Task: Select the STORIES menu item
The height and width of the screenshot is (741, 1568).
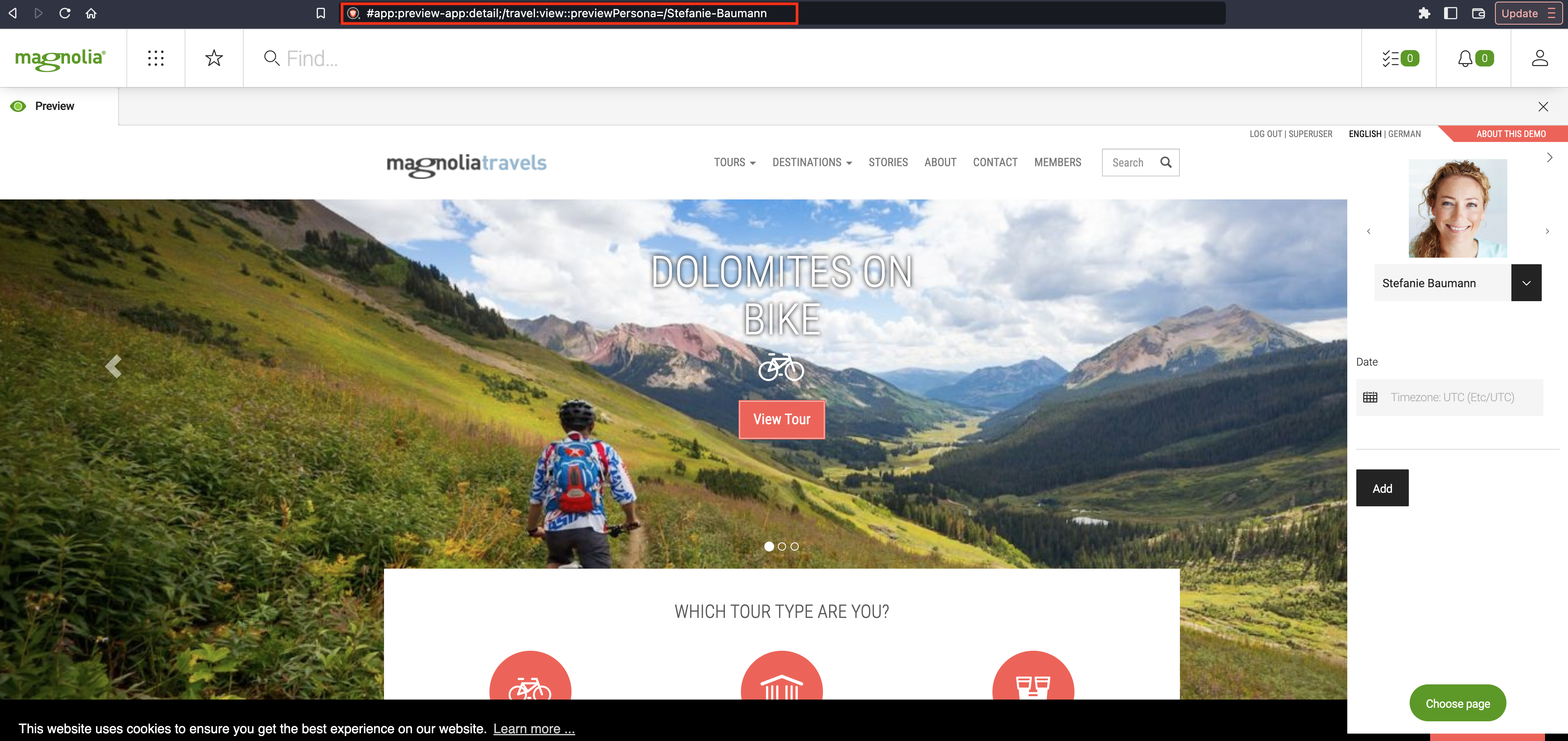Action: tap(887, 162)
